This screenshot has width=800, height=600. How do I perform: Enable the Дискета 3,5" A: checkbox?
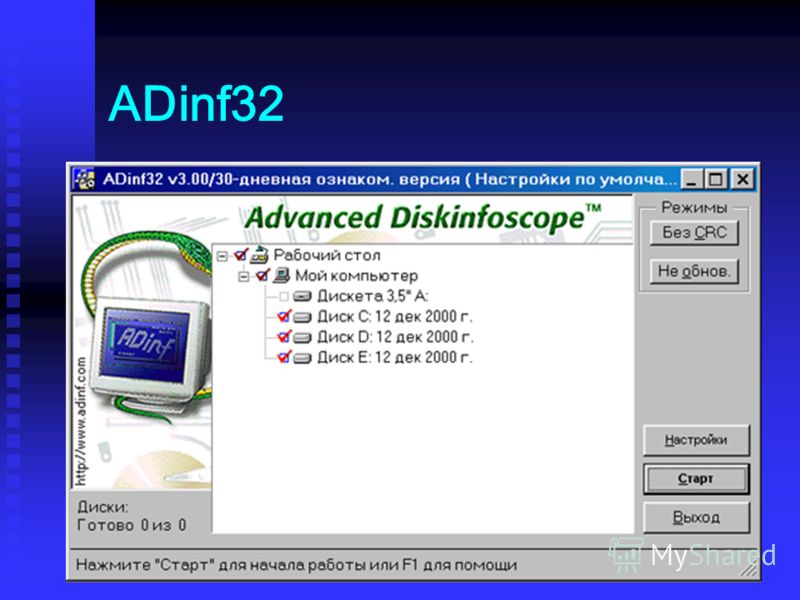(x=284, y=296)
